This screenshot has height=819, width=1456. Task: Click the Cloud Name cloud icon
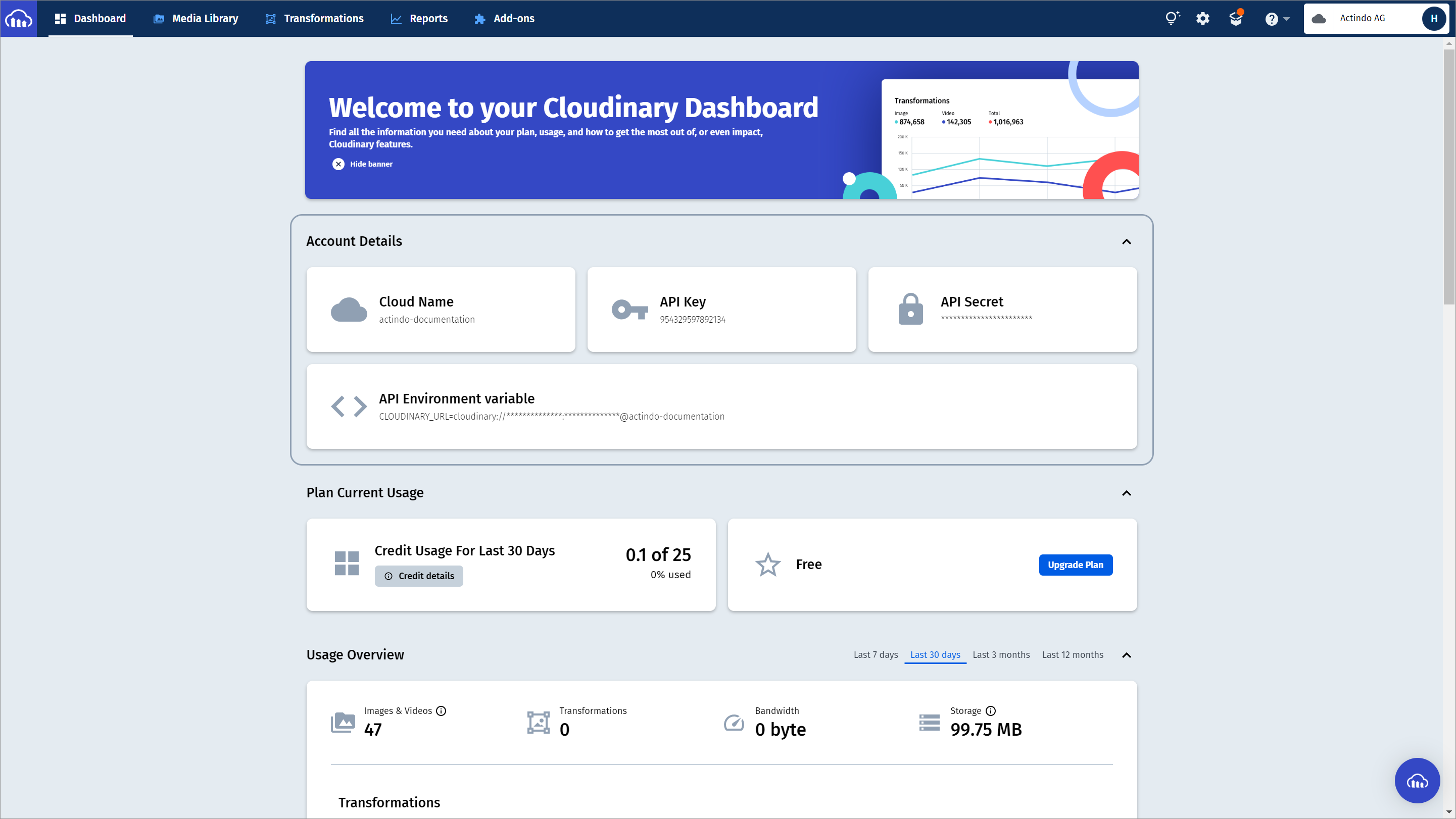pyautogui.click(x=349, y=310)
